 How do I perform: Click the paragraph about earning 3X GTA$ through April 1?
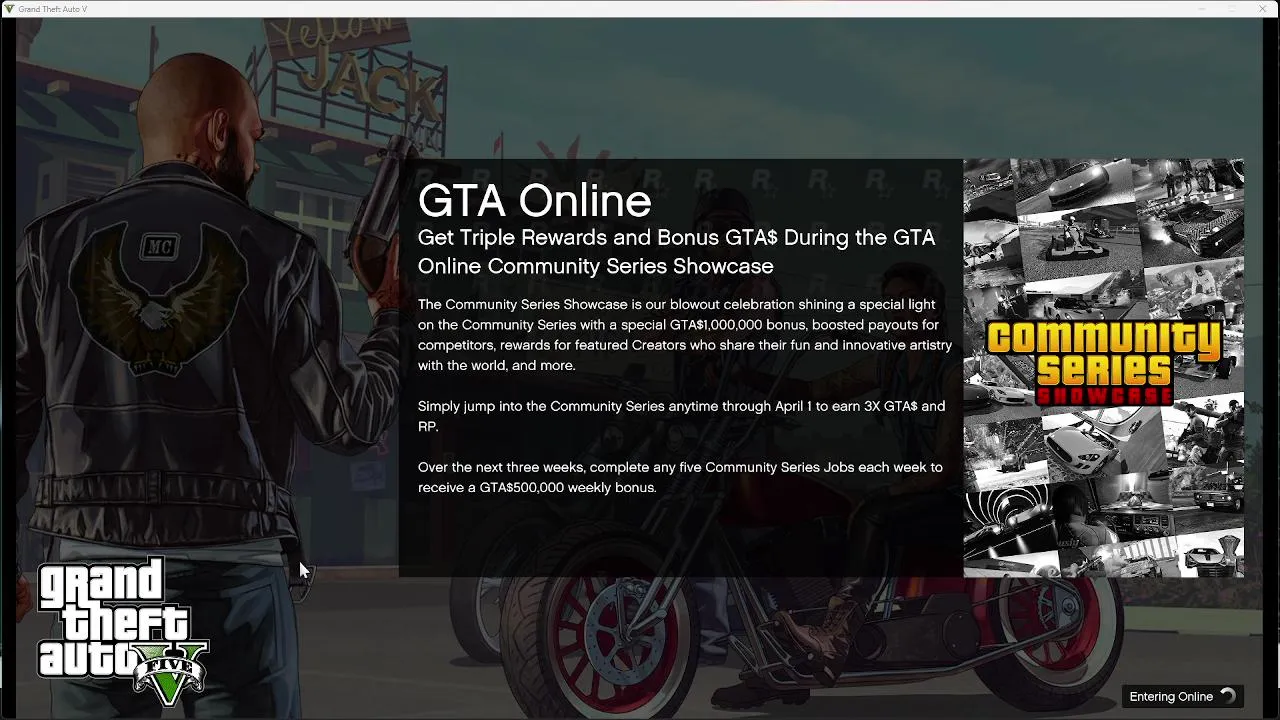point(681,416)
